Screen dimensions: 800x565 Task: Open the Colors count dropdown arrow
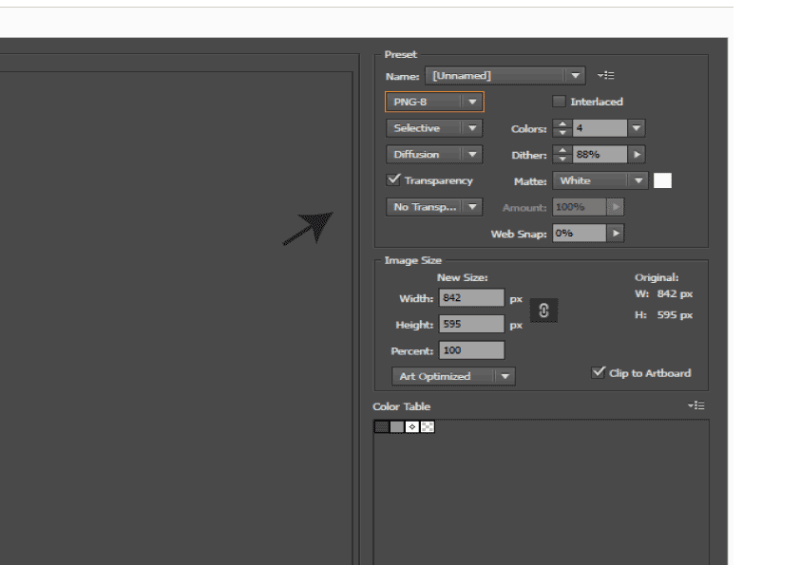point(636,128)
